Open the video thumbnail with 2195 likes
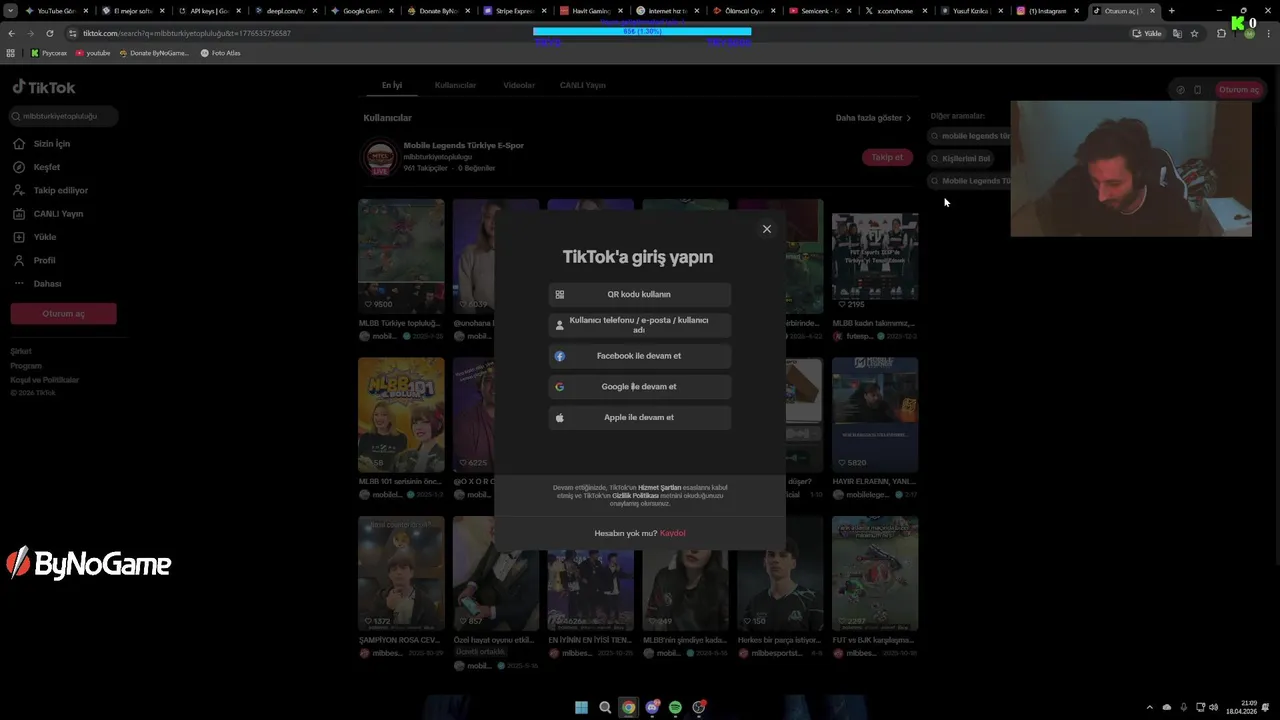The image size is (1280, 720). tap(875, 256)
